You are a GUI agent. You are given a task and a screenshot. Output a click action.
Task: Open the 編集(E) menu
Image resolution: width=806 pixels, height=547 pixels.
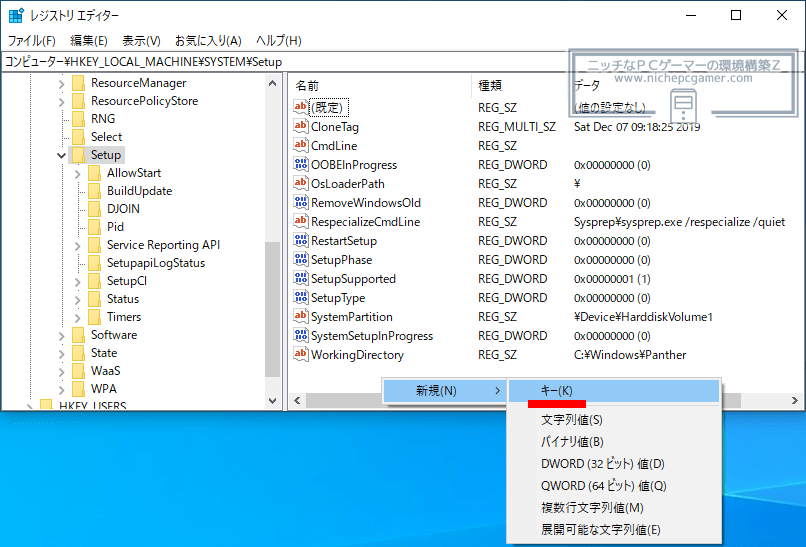(x=89, y=41)
